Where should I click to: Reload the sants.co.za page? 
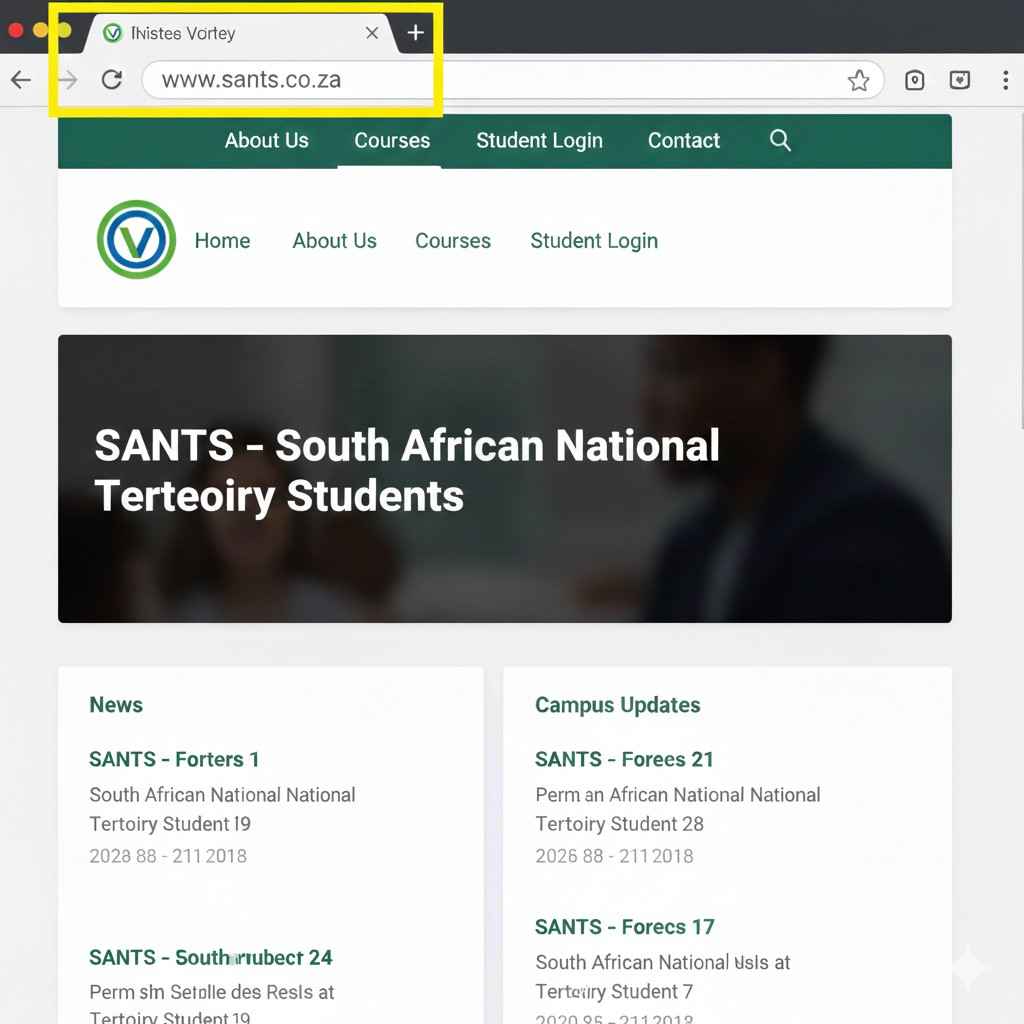click(112, 80)
